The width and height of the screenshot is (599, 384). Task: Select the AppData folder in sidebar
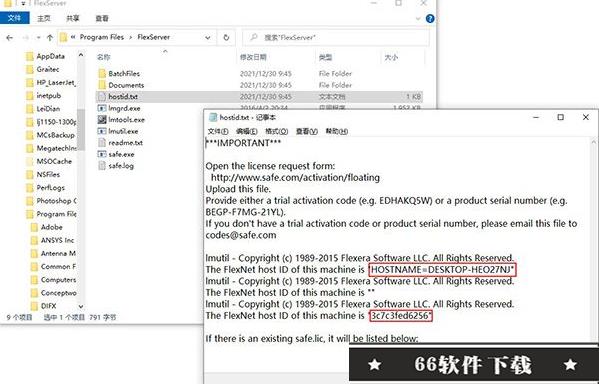(x=50, y=56)
